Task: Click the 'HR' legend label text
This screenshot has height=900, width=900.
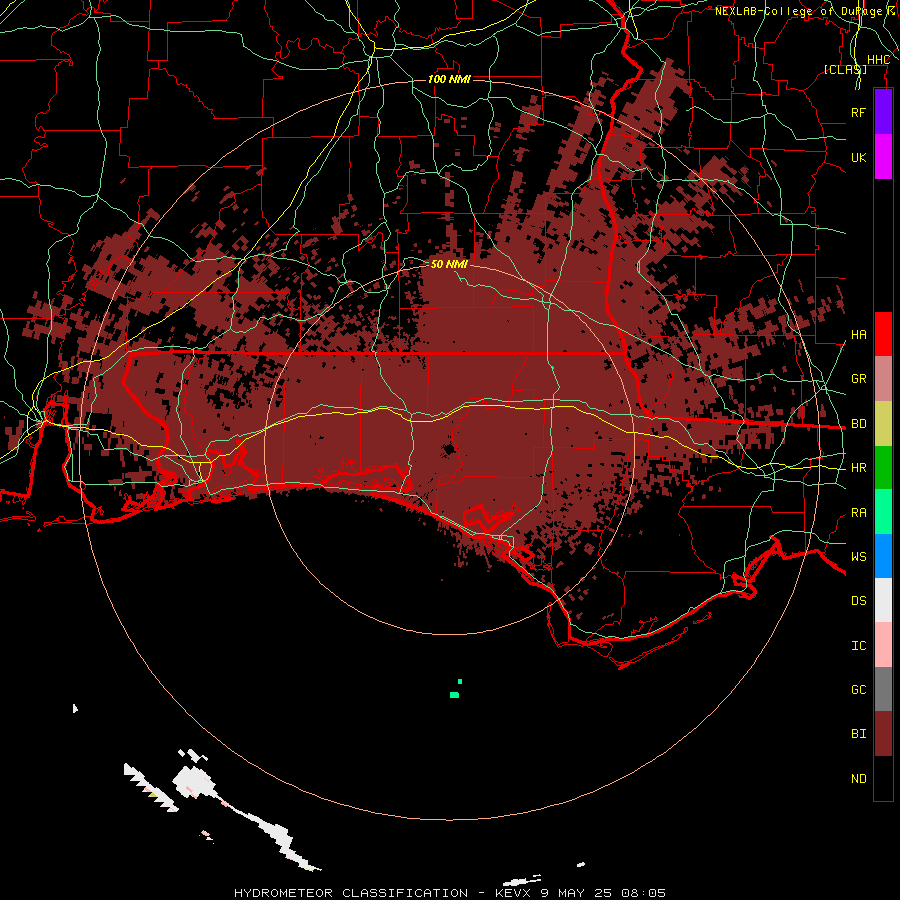Action: click(858, 468)
